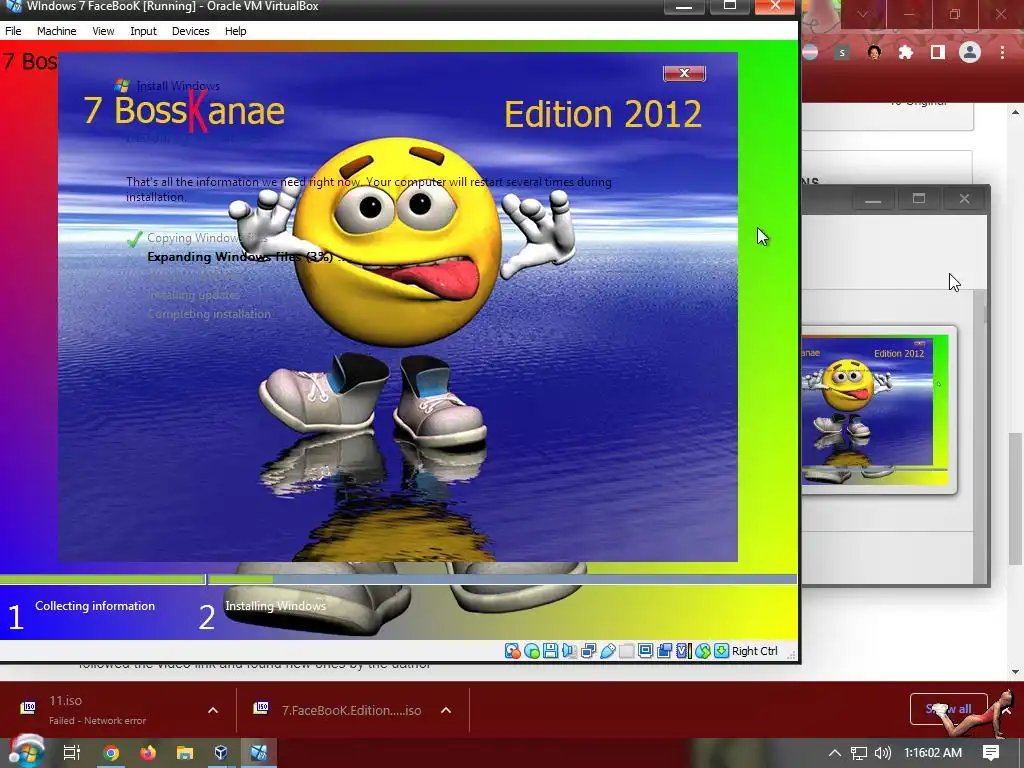Close the Install Windows dialog with red X

(x=684, y=73)
